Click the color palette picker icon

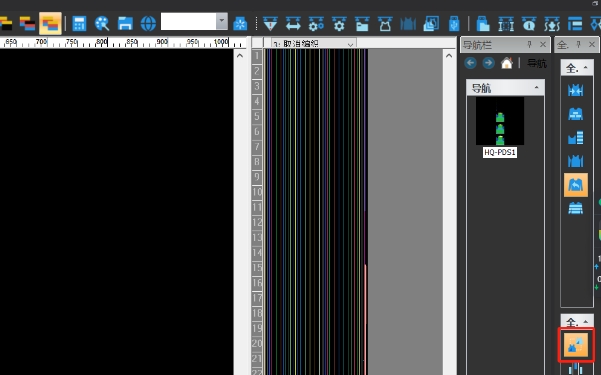(x=102, y=23)
